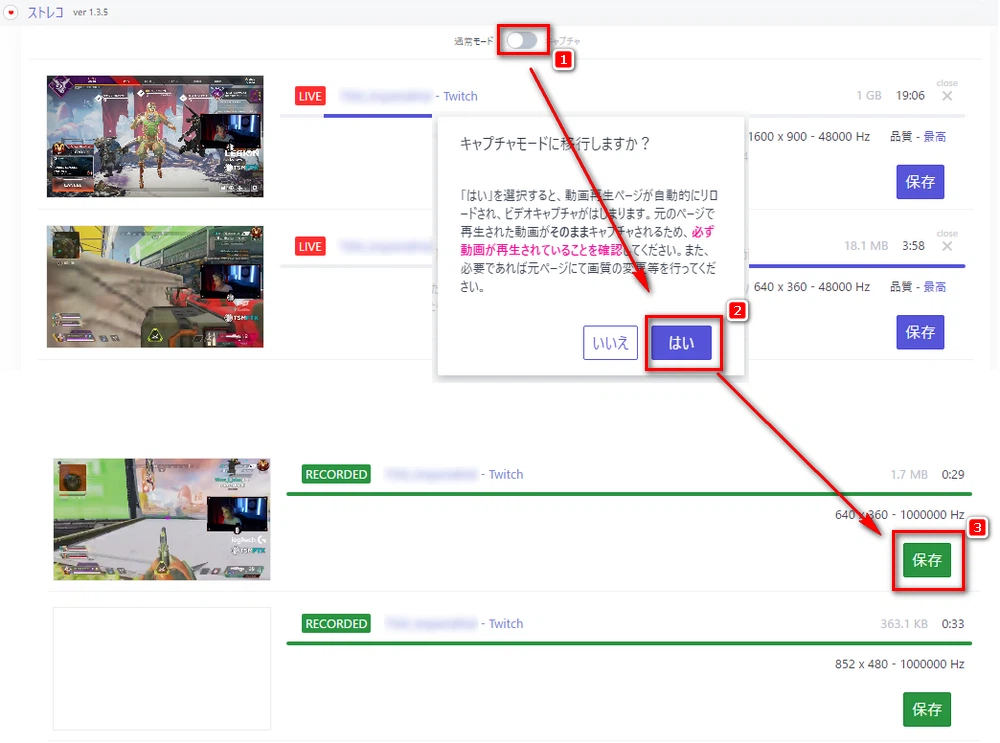Click progress bar of the 0:33 recorded clip
This screenshot has height=743, width=1000.
pyautogui.click(x=629, y=643)
